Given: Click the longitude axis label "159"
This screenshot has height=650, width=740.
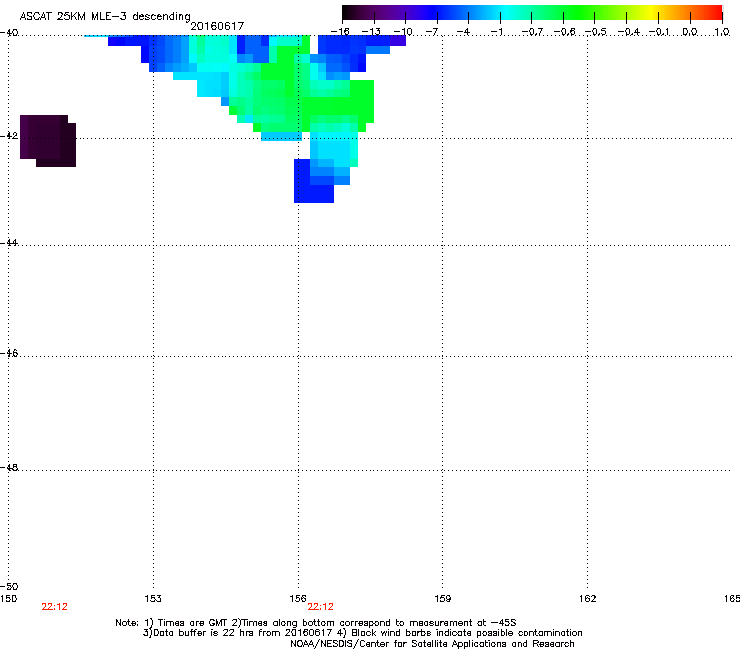Looking at the screenshot, I should pyautogui.click(x=442, y=599).
